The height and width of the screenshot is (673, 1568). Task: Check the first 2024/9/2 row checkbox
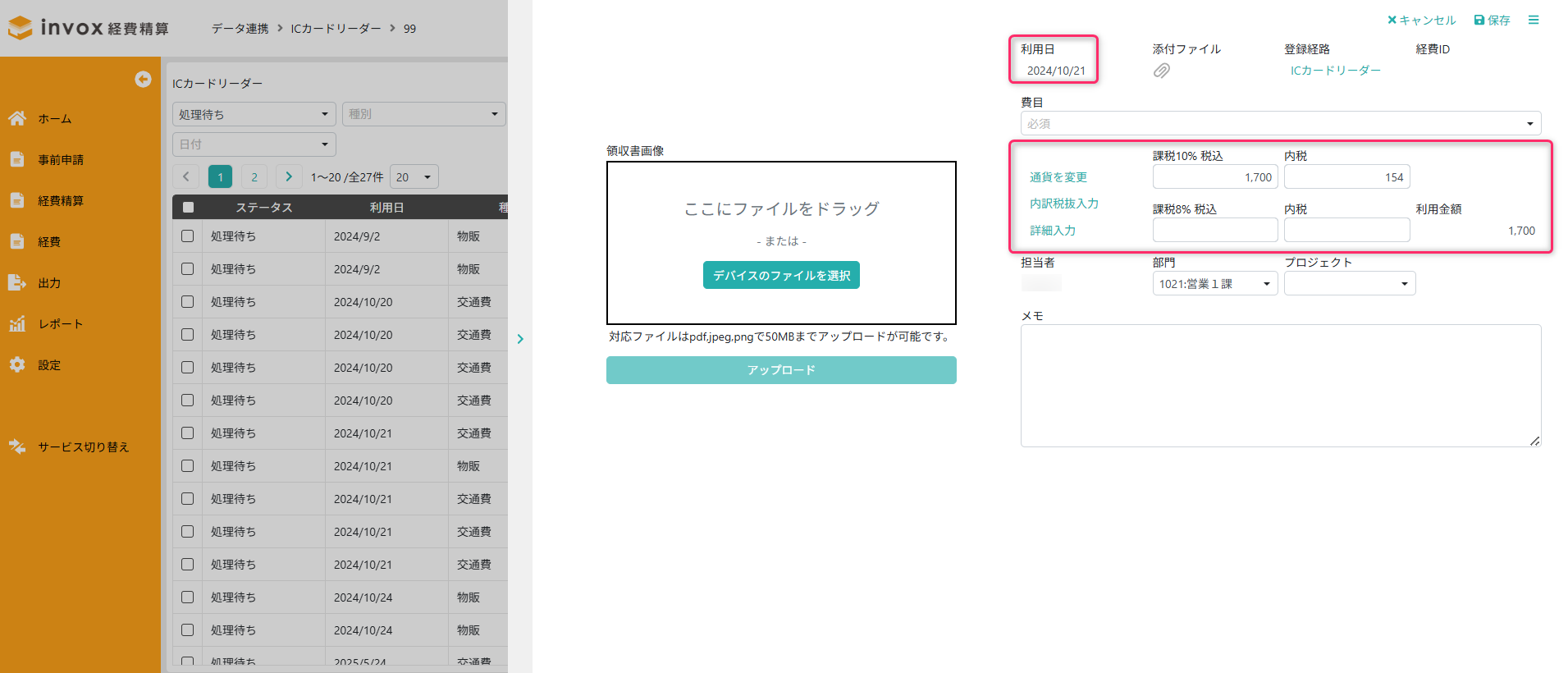188,236
